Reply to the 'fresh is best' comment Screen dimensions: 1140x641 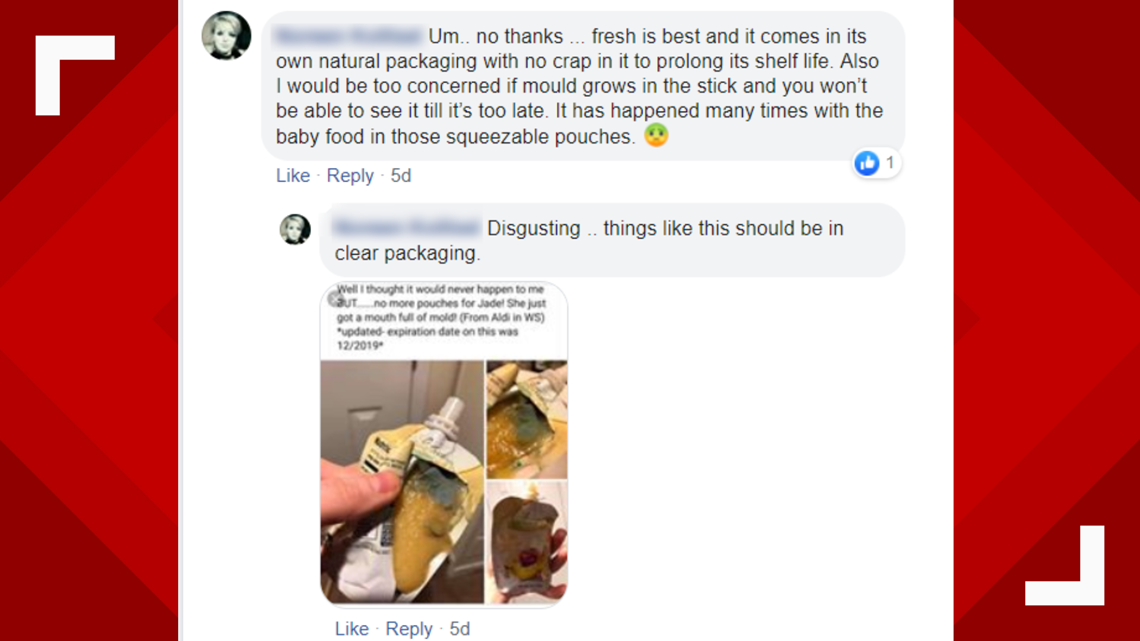350,176
